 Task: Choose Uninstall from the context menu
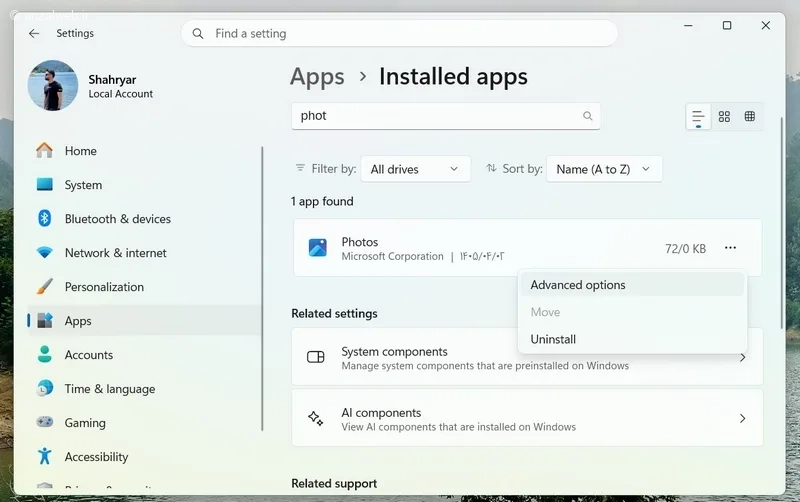point(632,339)
